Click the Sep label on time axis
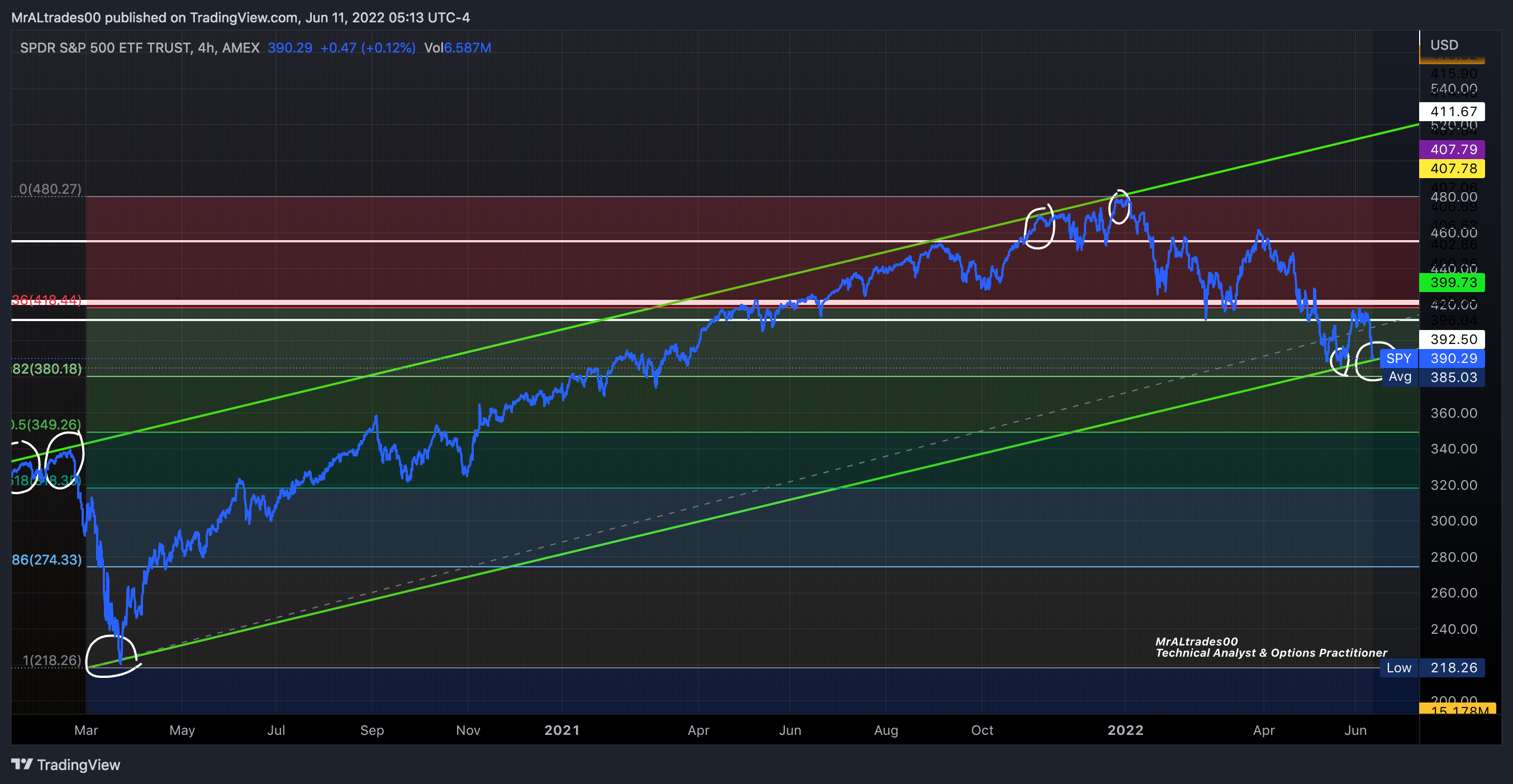 tap(372, 730)
